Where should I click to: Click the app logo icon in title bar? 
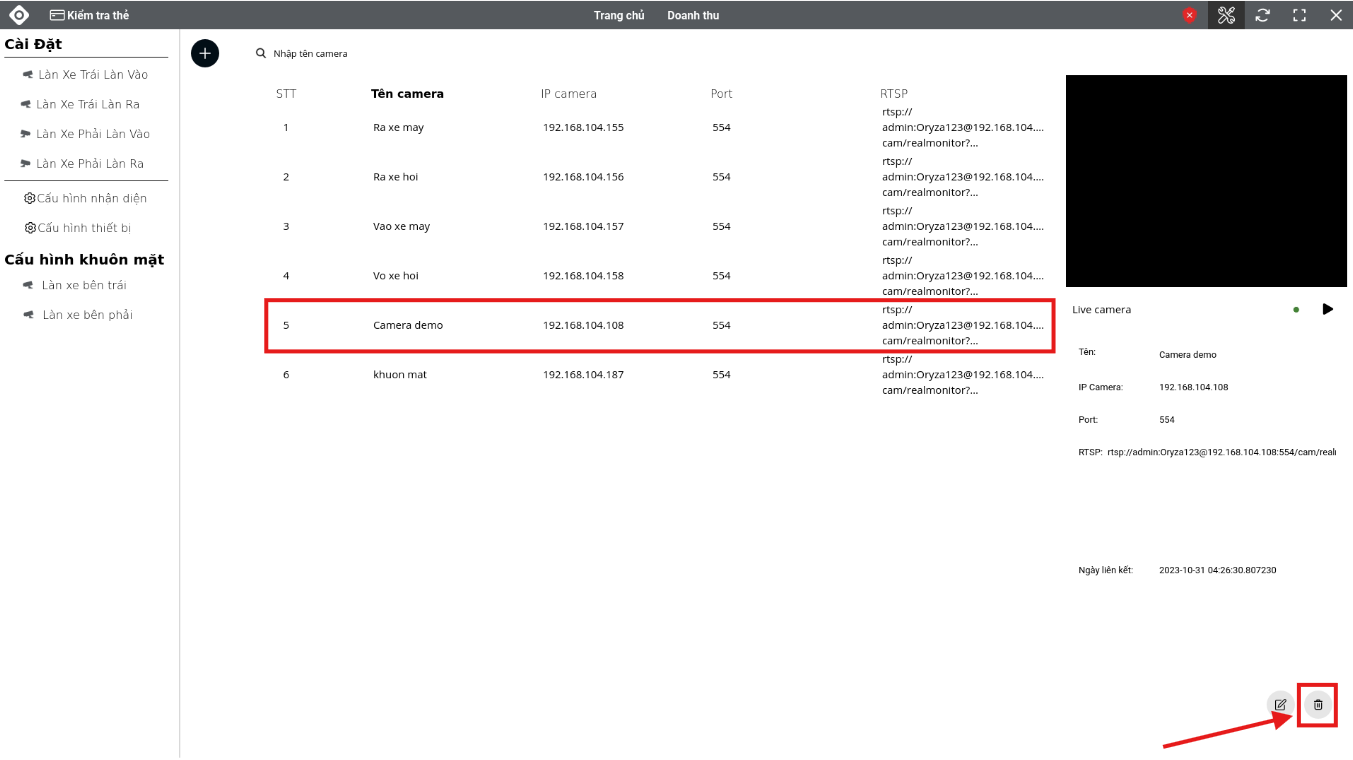(x=19, y=15)
